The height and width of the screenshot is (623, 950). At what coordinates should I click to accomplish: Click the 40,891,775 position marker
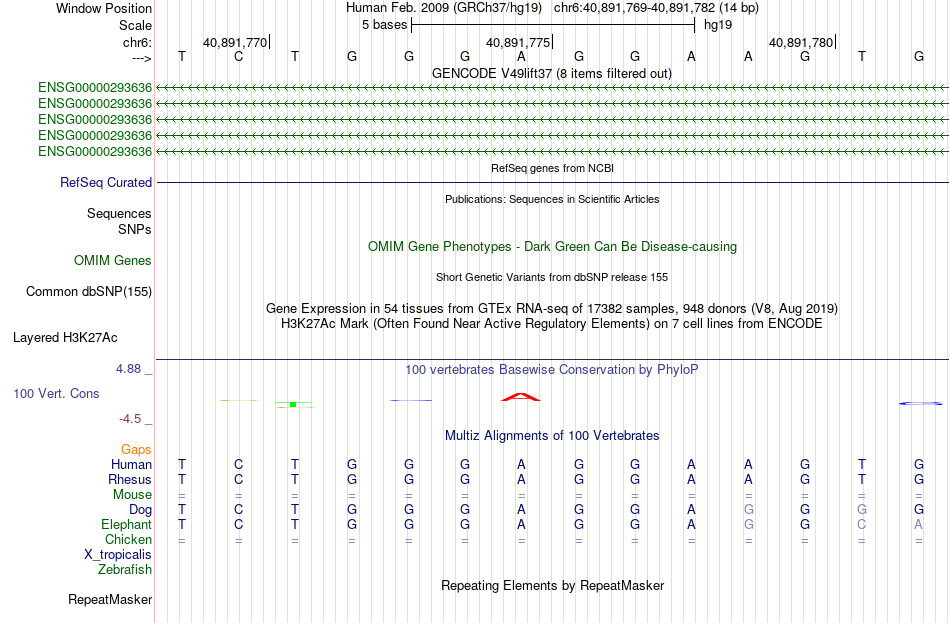click(519, 42)
